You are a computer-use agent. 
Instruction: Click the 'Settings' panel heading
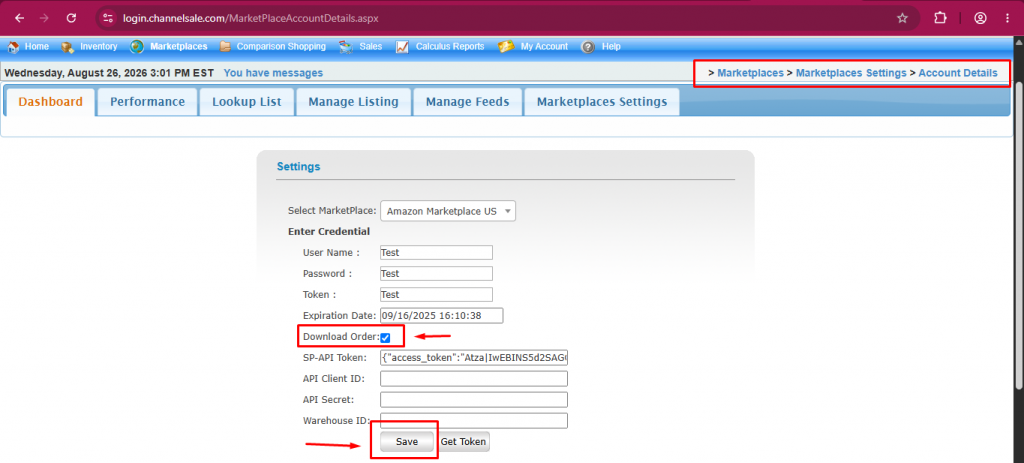[x=298, y=167]
